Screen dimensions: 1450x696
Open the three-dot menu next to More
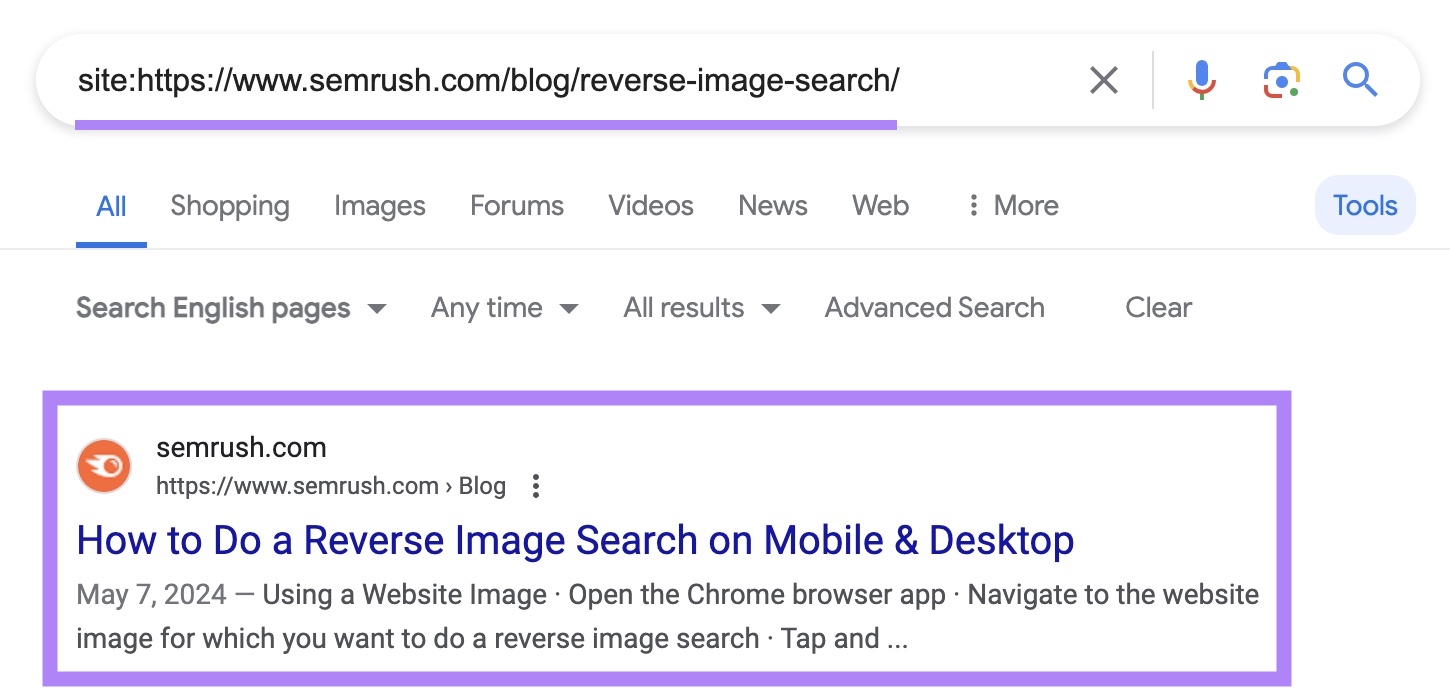coord(972,205)
